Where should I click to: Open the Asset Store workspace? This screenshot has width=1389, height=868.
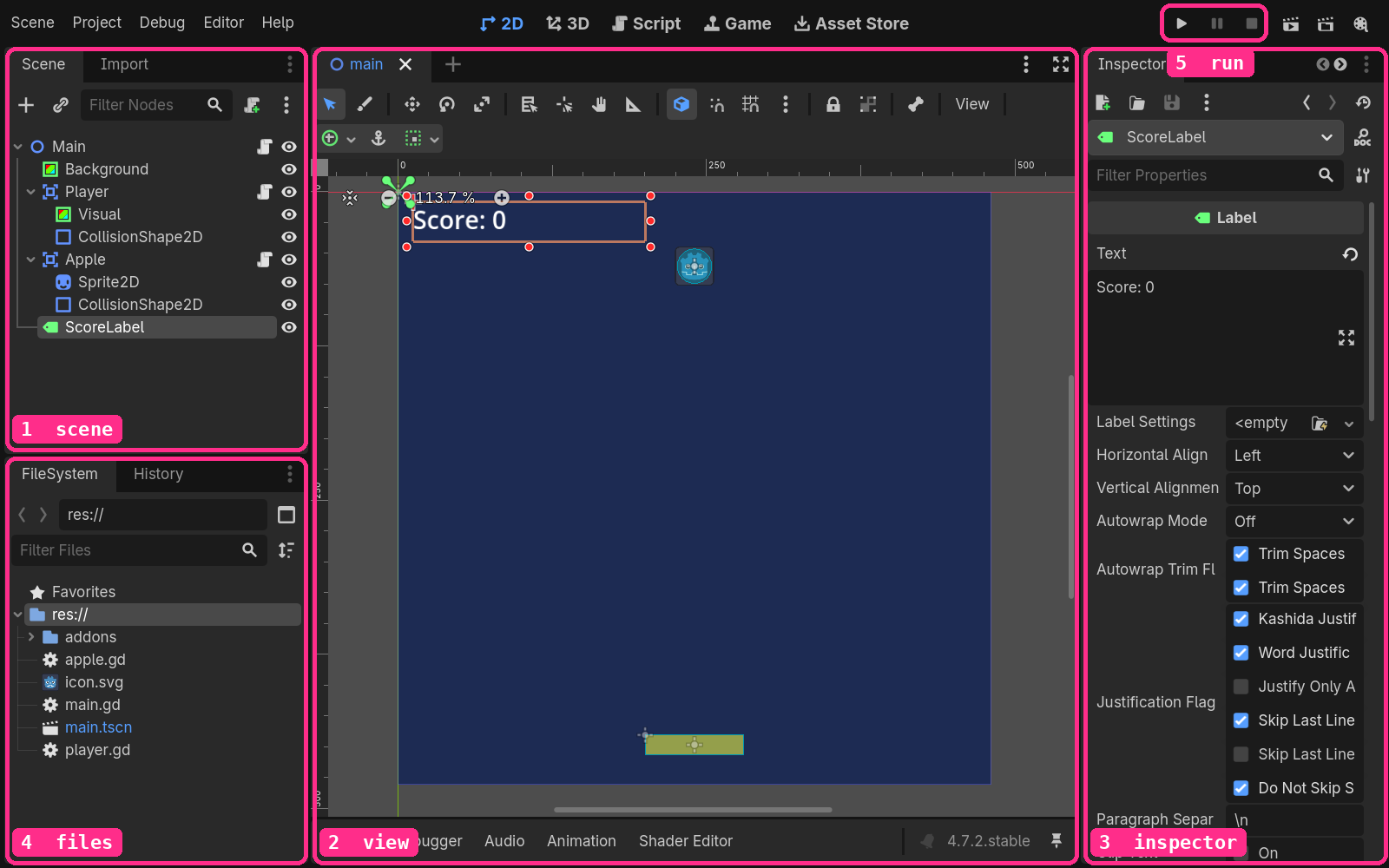(x=852, y=23)
